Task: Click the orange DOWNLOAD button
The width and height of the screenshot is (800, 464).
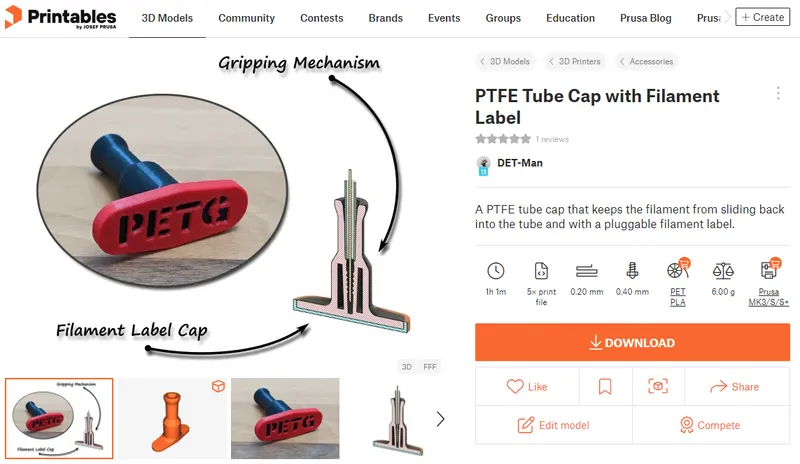Action: [632, 342]
